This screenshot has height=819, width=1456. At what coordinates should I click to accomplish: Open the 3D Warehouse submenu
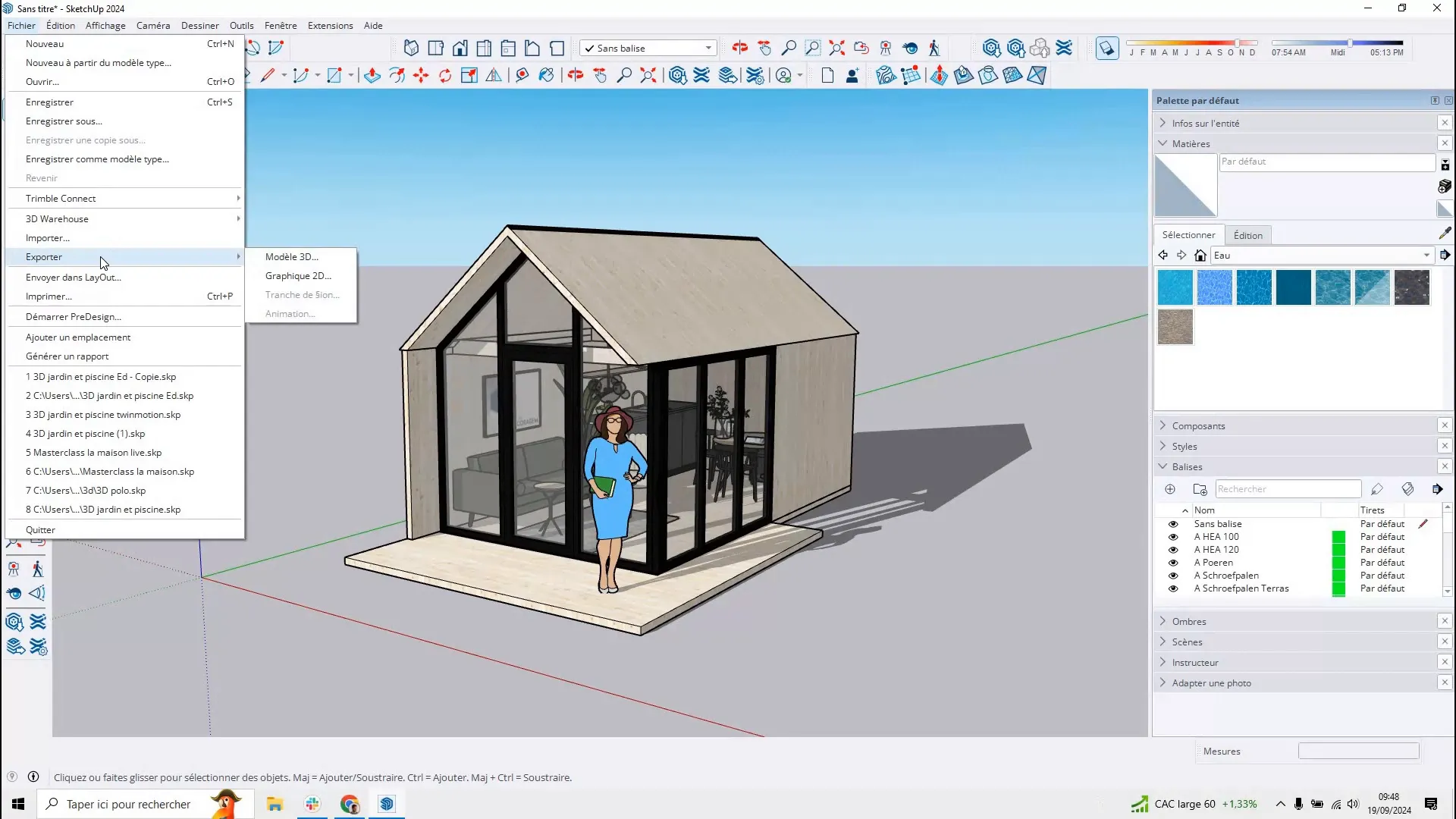point(125,219)
